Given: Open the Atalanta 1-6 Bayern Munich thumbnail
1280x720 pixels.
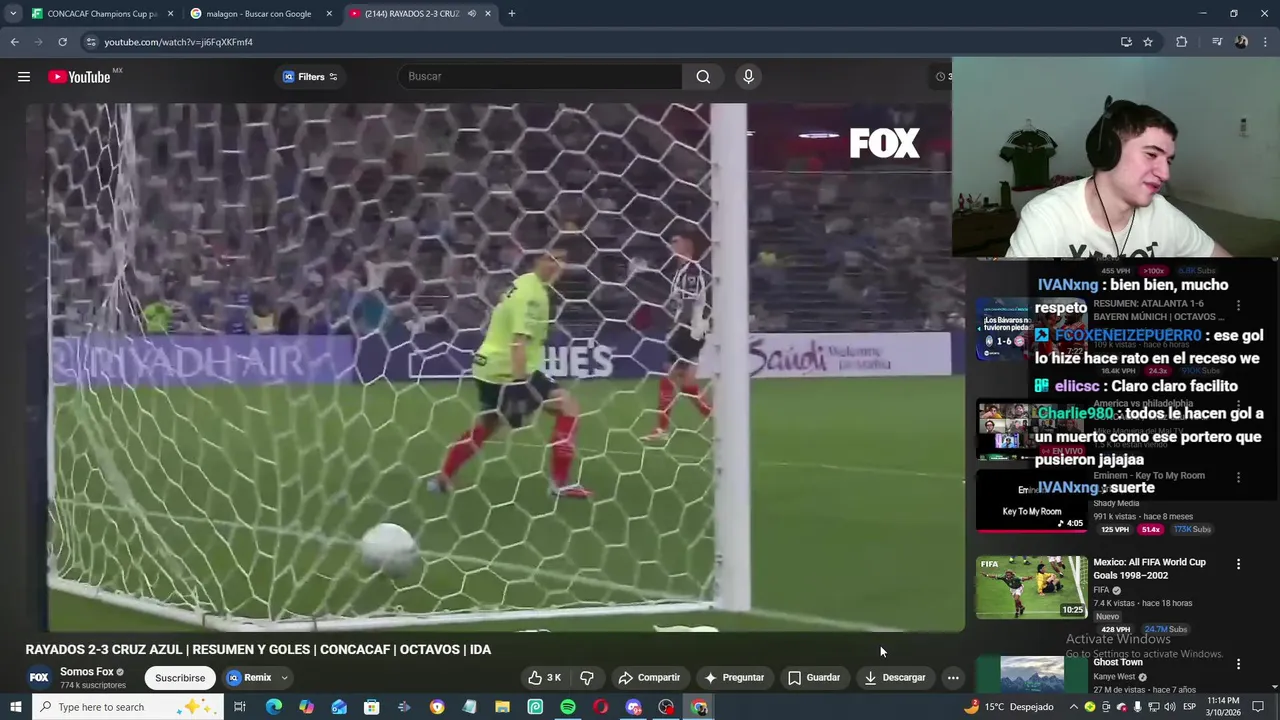Looking at the screenshot, I should pos(1031,329).
